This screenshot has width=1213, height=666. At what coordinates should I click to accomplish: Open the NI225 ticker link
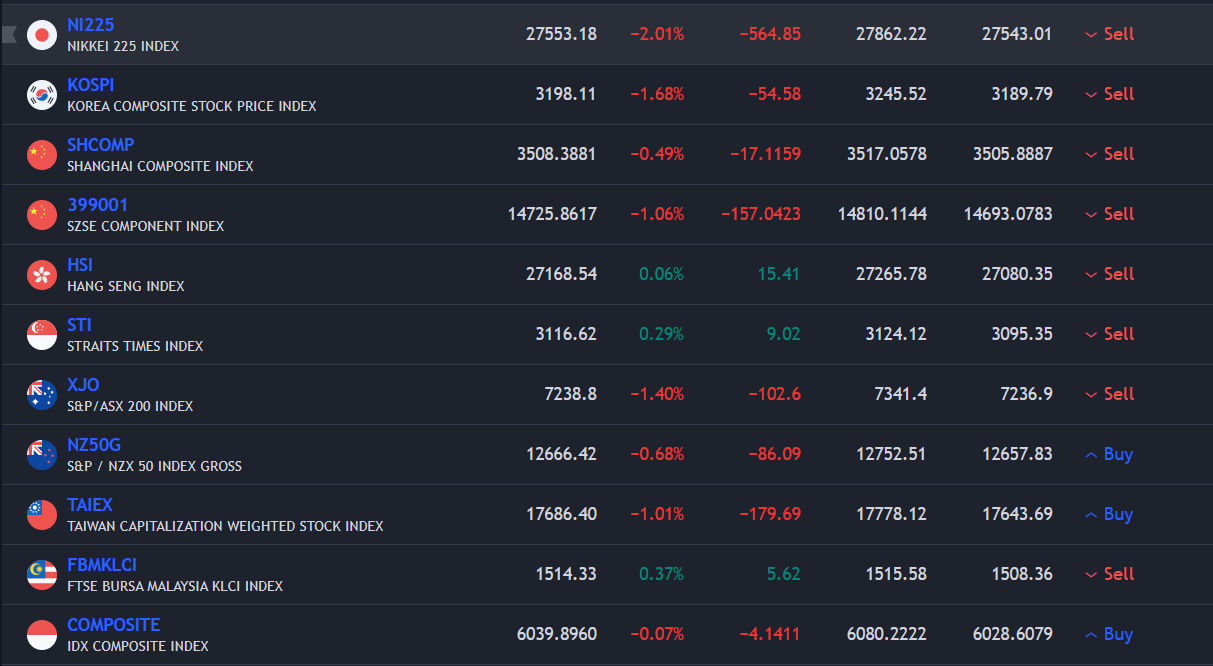coord(91,25)
